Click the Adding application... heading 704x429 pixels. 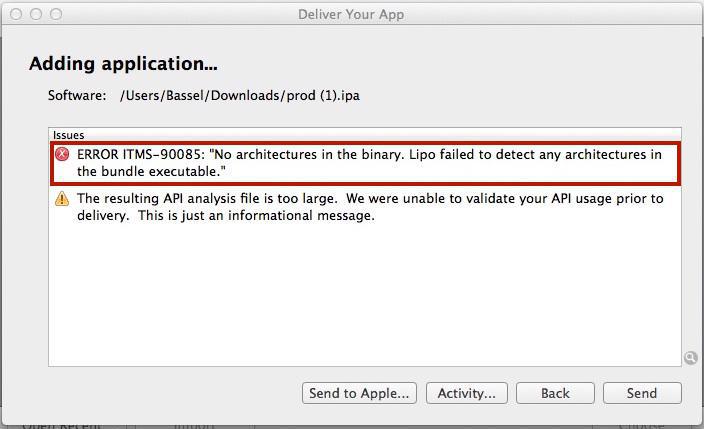pos(123,64)
